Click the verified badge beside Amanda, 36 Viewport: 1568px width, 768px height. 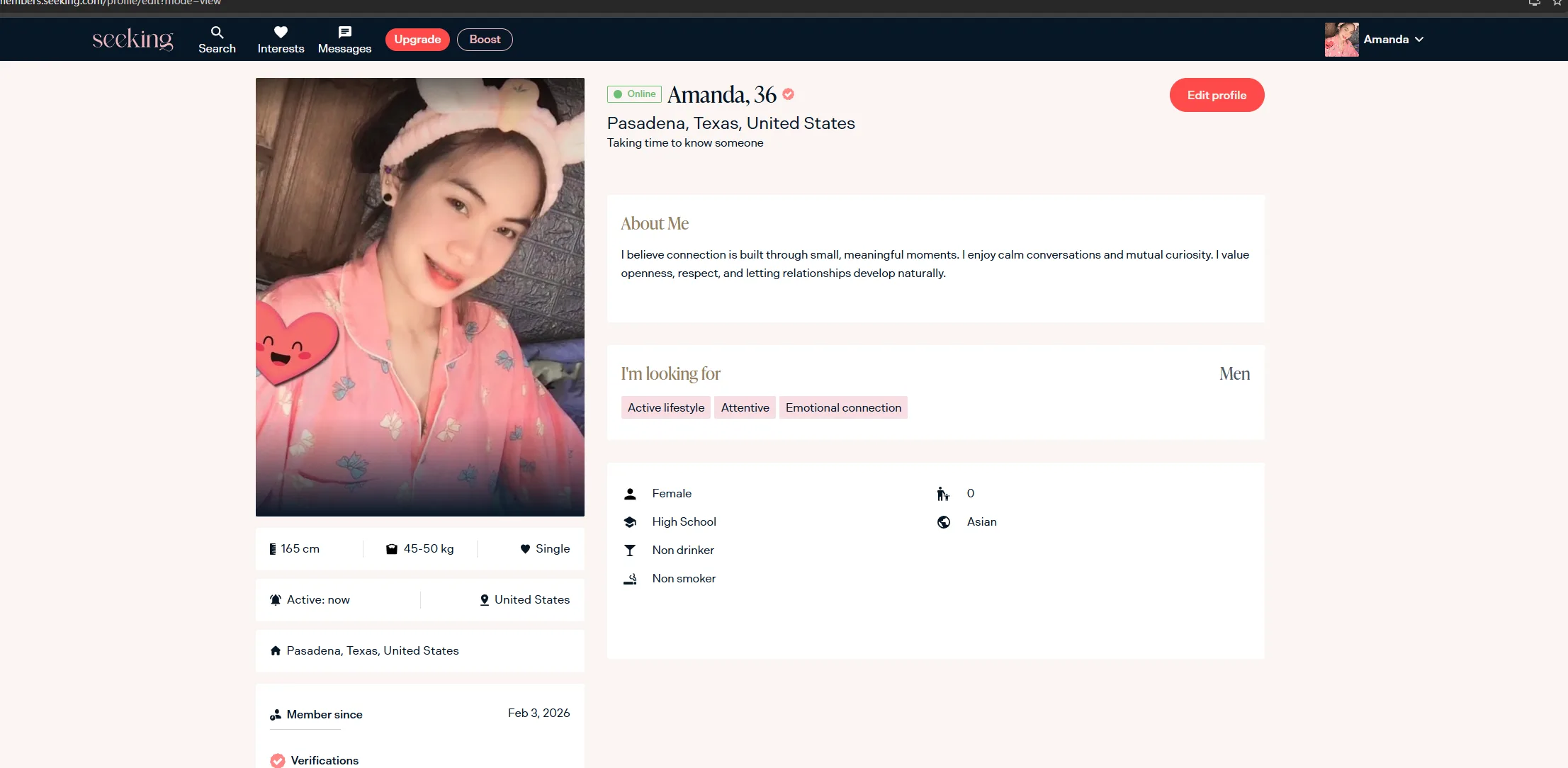tap(788, 94)
